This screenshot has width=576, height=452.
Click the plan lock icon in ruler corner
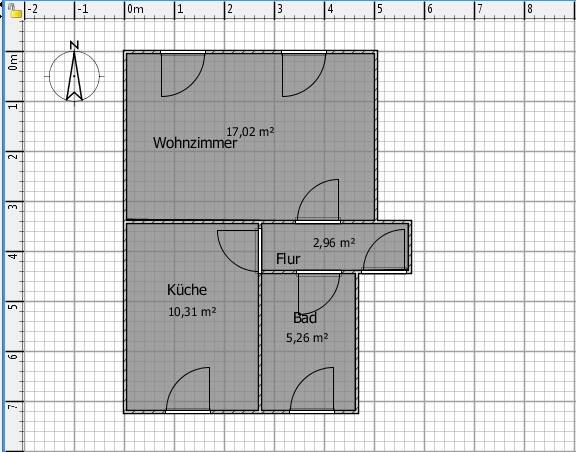(x=15, y=11)
